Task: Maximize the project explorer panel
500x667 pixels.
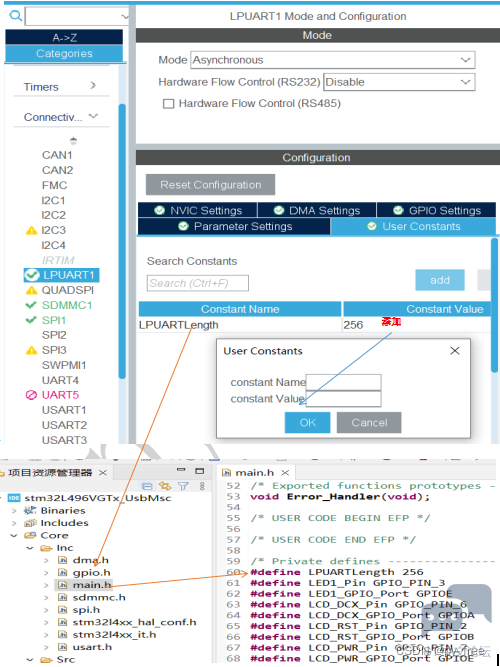Action: click(x=200, y=471)
